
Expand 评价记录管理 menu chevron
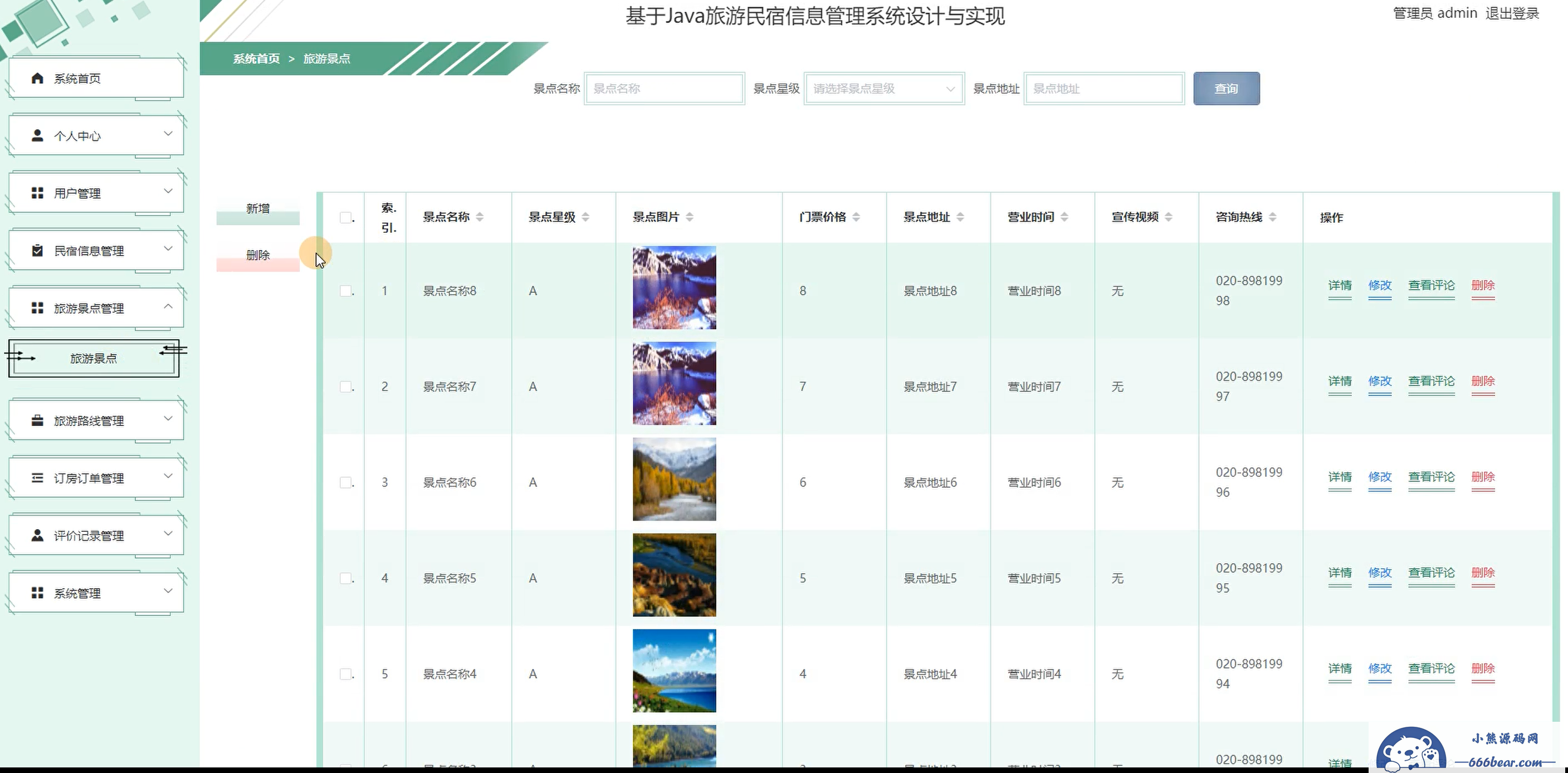point(168,533)
